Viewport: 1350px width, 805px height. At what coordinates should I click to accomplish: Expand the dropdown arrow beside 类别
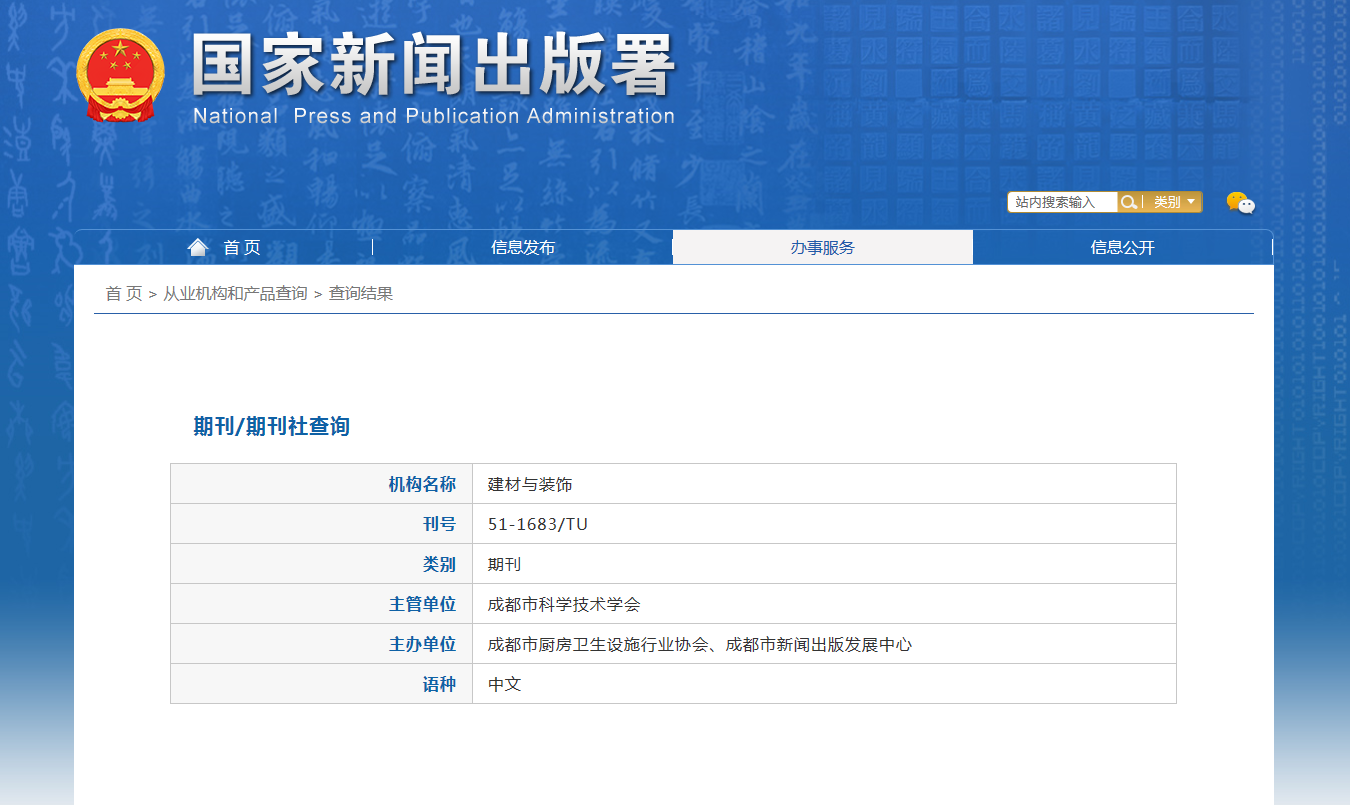tap(1192, 202)
